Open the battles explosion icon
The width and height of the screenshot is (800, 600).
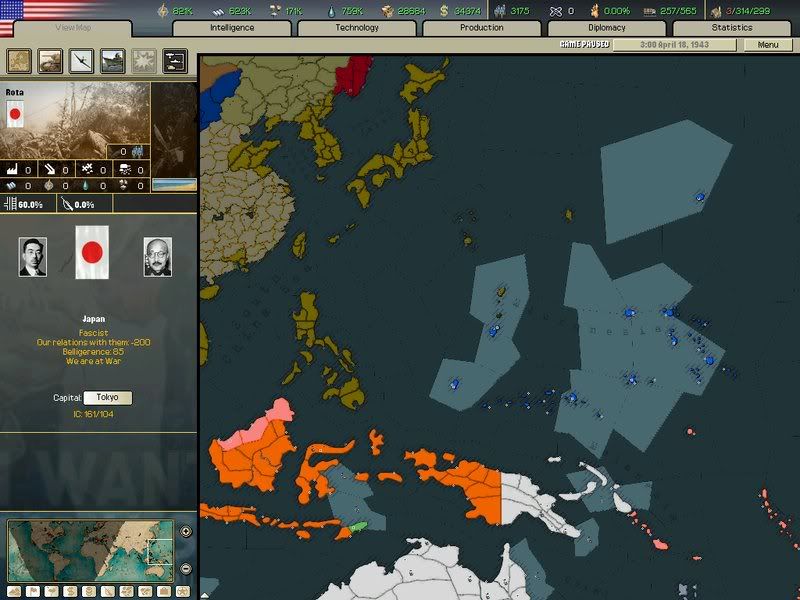[x=144, y=61]
